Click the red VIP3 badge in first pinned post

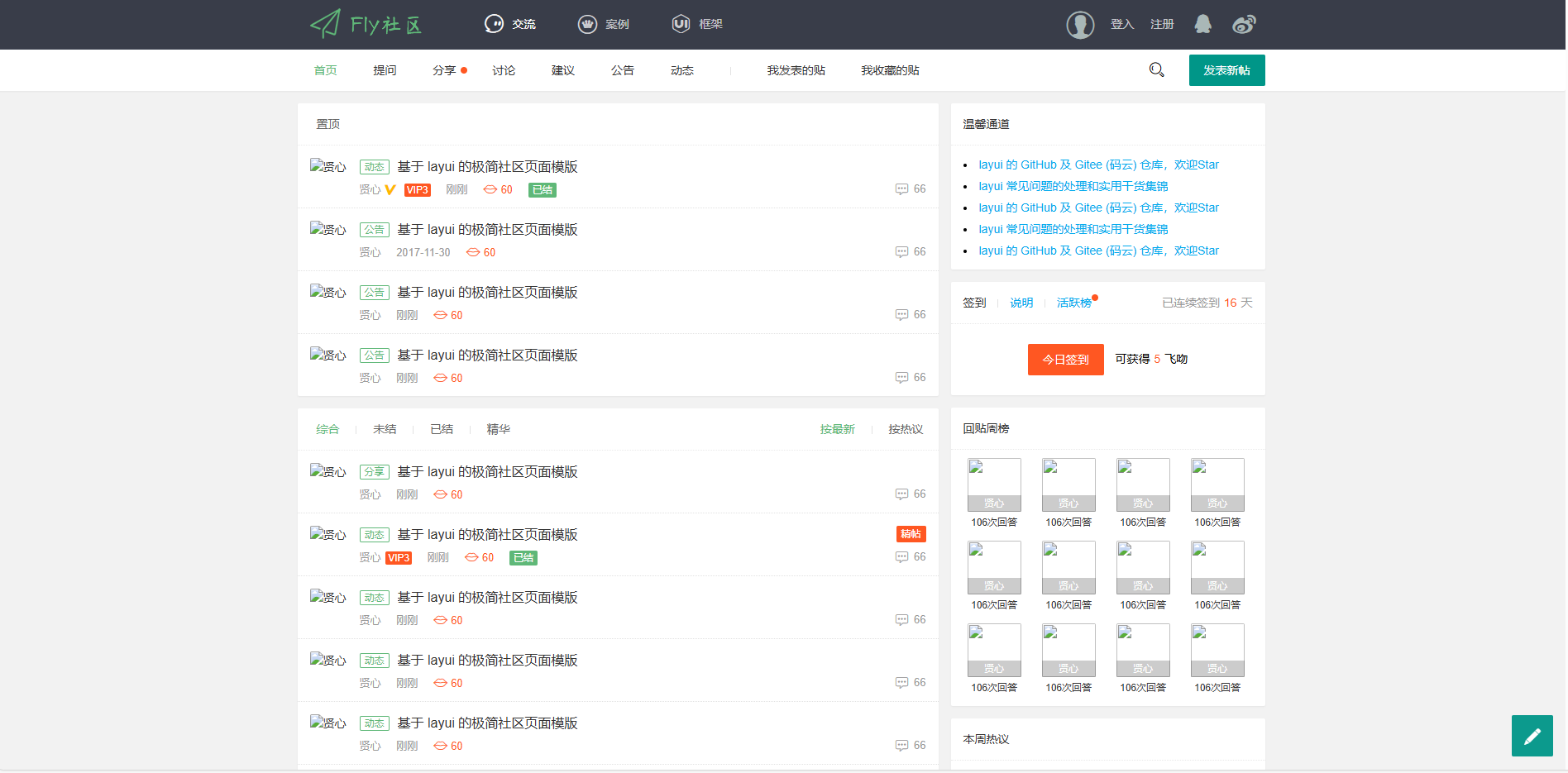[x=418, y=190]
